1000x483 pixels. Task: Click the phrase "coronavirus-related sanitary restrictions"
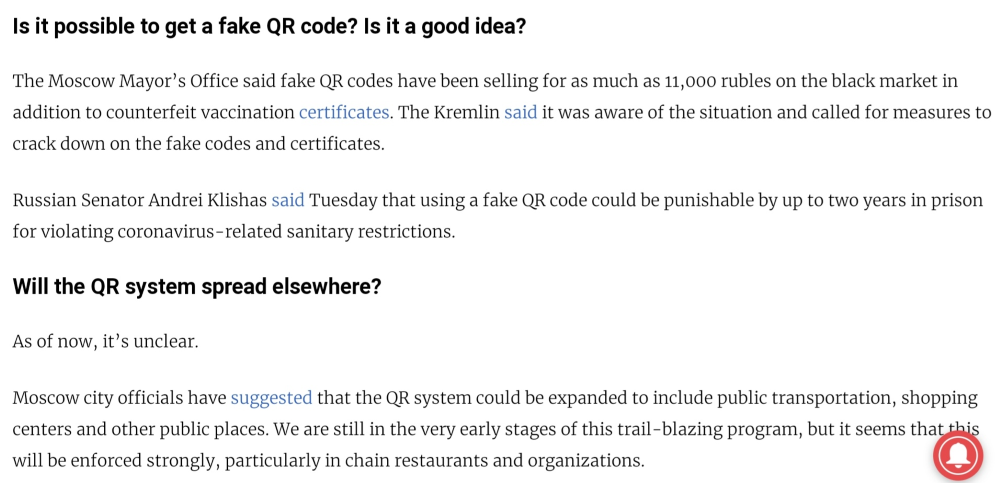[286, 232]
